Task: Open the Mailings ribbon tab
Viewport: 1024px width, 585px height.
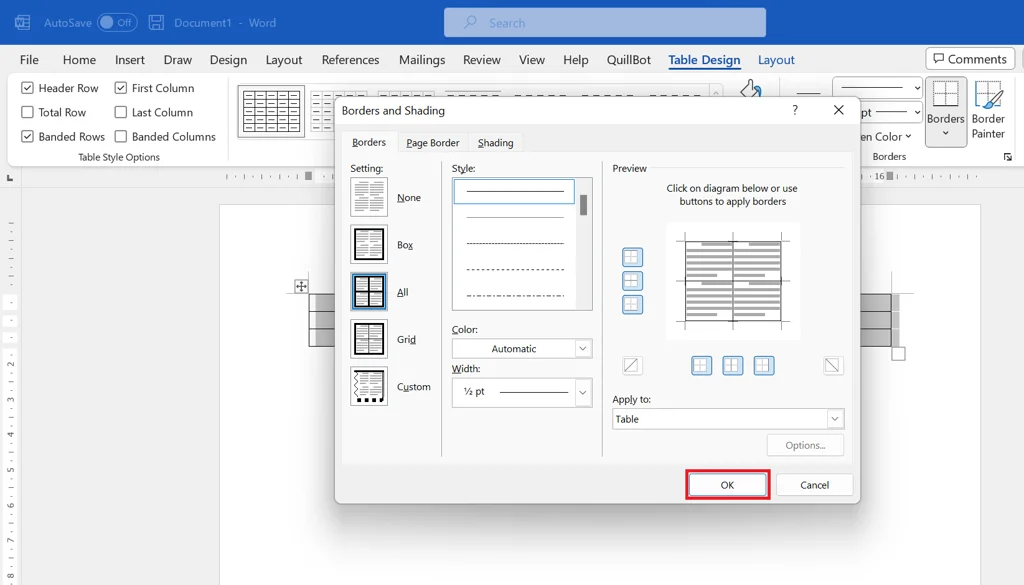Action: 422,59
